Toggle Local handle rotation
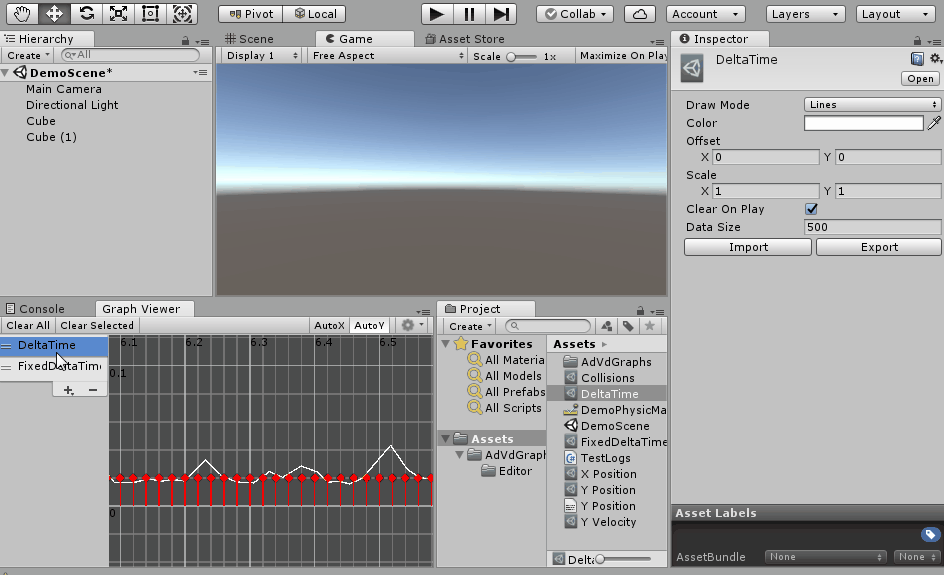 click(x=315, y=14)
